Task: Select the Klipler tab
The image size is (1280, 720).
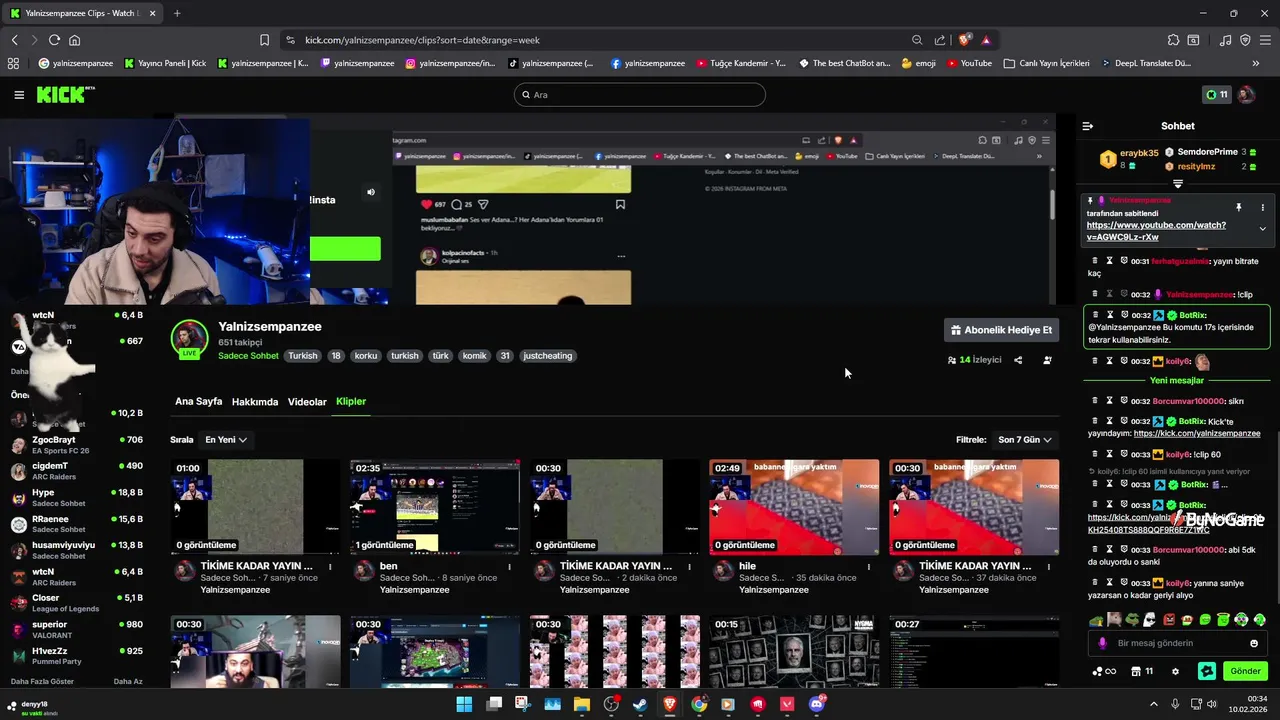Action: coord(351,401)
